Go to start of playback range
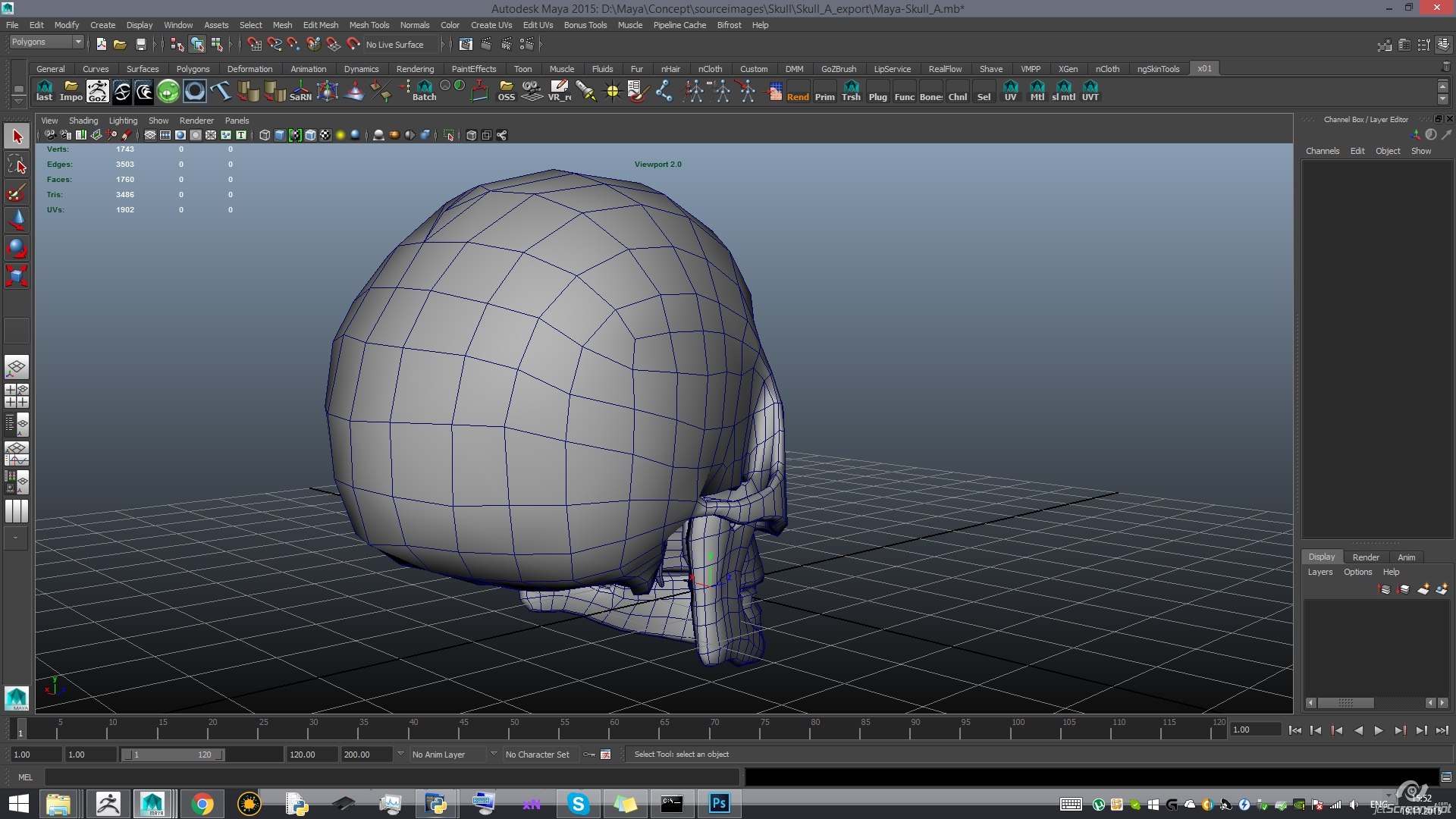 1294,730
